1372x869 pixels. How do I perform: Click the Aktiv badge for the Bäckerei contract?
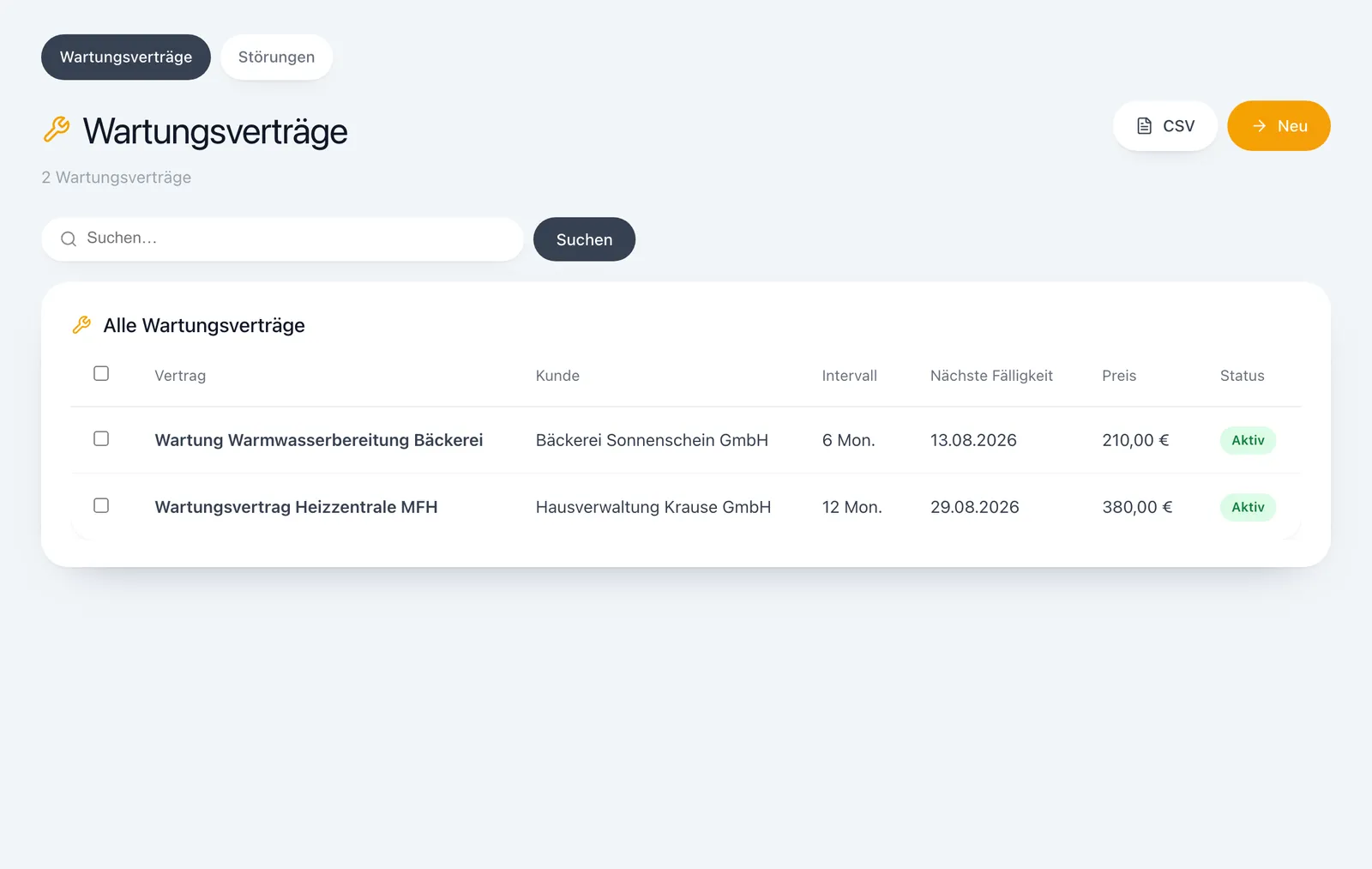pyautogui.click(x=1248, y=440)
